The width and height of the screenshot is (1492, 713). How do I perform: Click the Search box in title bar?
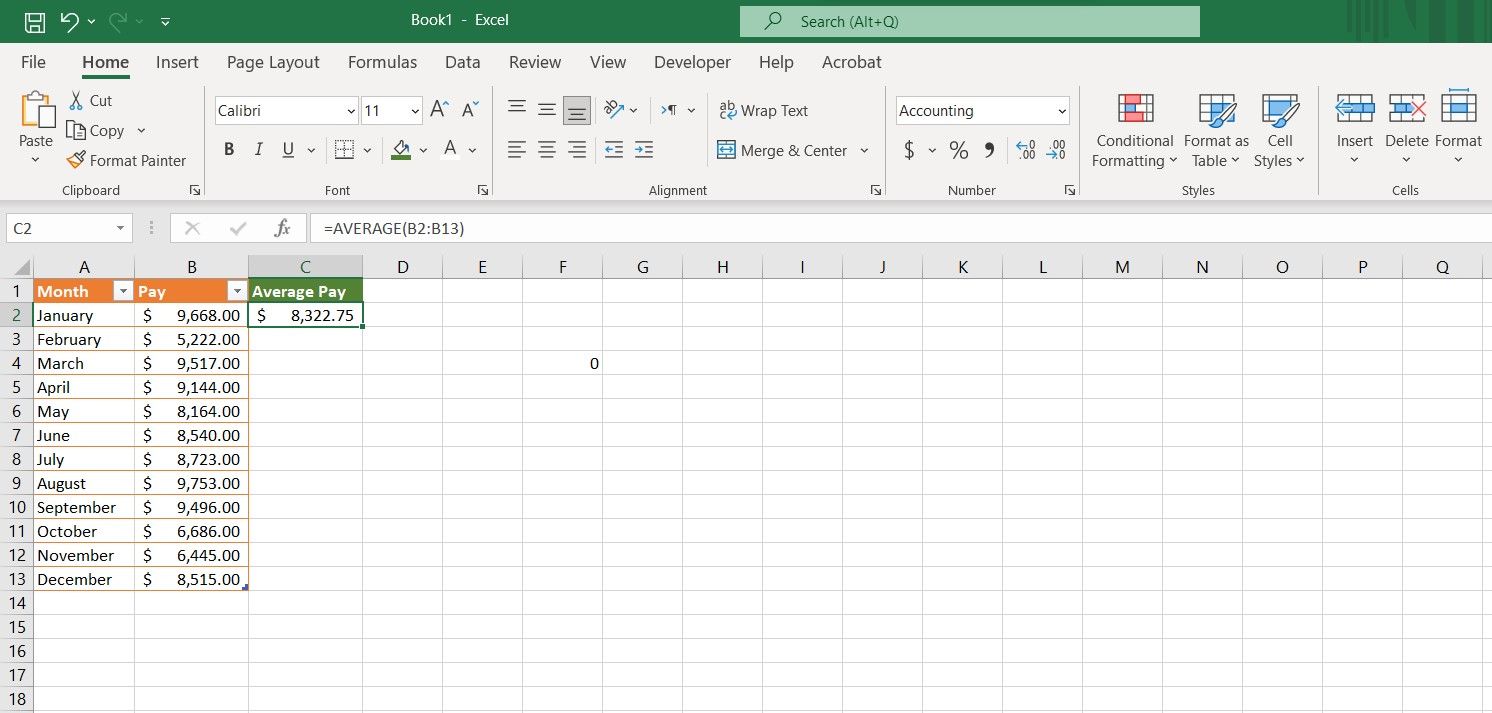tap(969, 21)
